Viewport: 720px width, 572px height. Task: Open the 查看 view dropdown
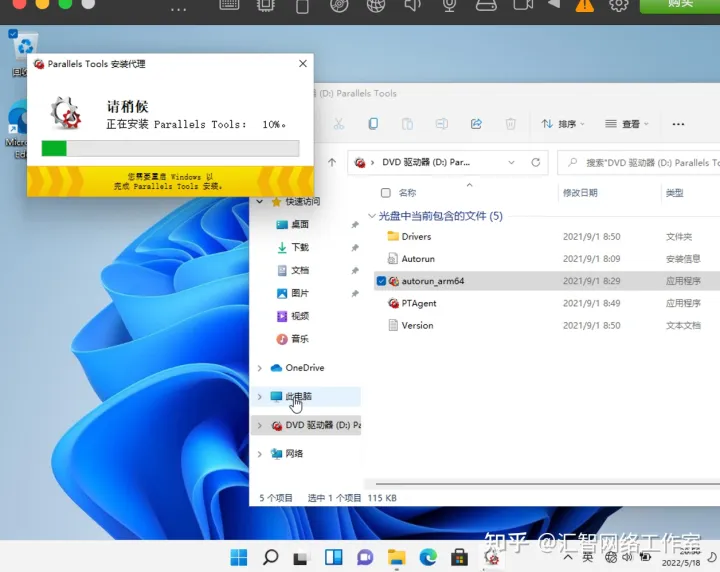[x=627, y=124]
